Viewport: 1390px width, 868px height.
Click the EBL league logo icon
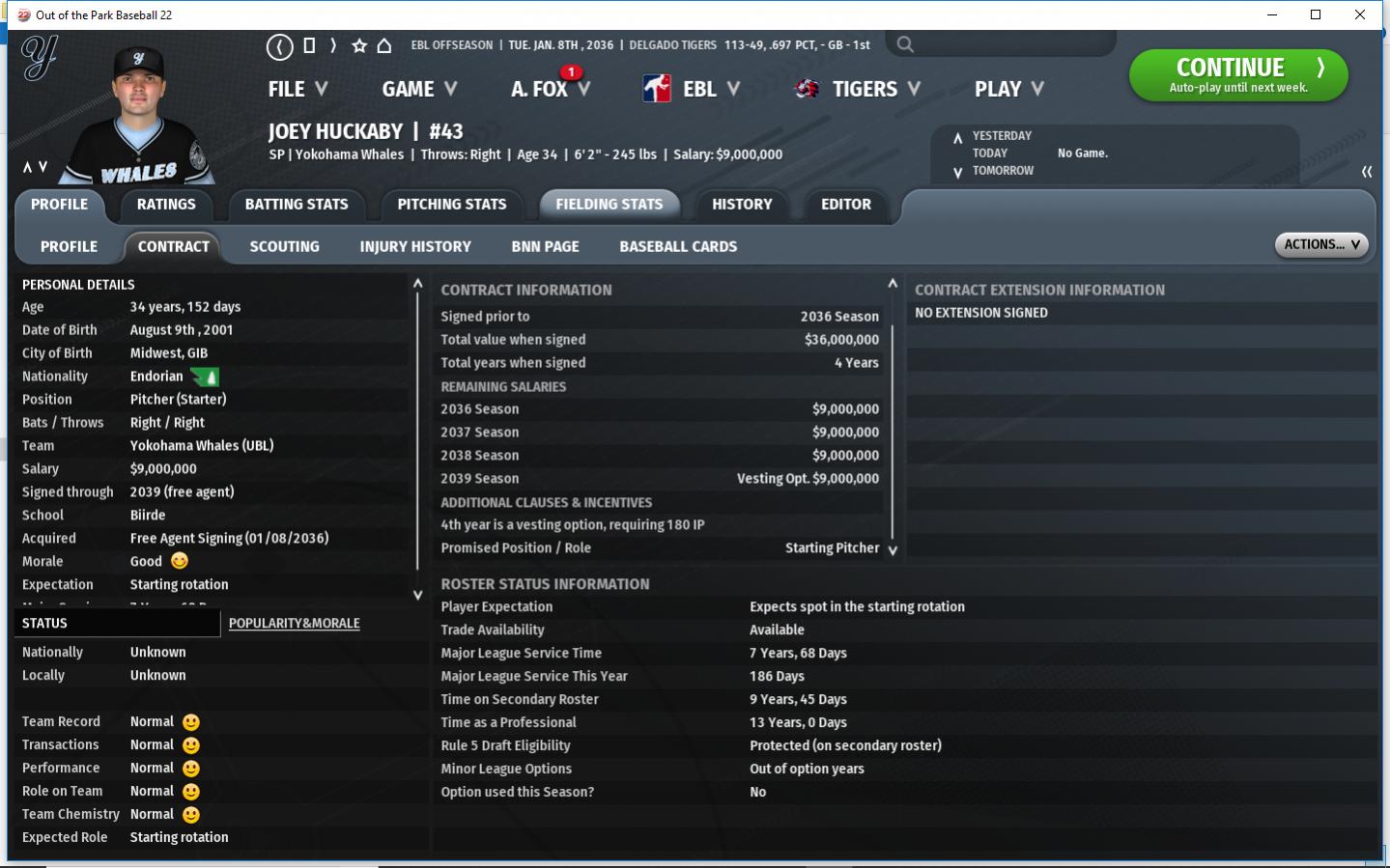(657, 89)
